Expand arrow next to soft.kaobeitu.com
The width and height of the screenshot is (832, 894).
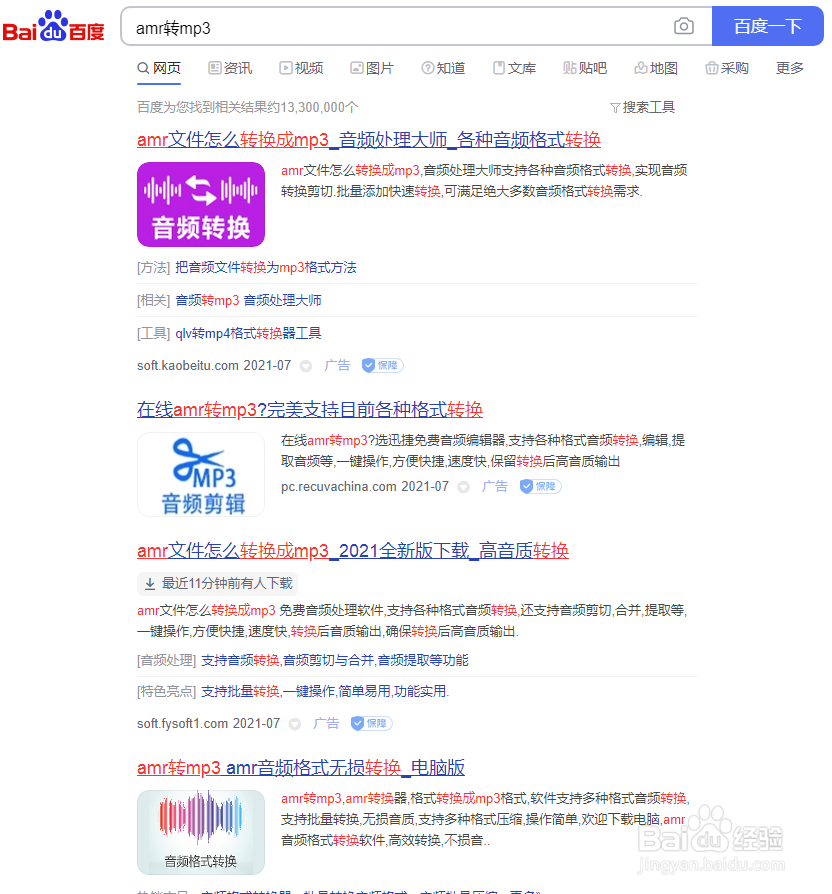306,366
